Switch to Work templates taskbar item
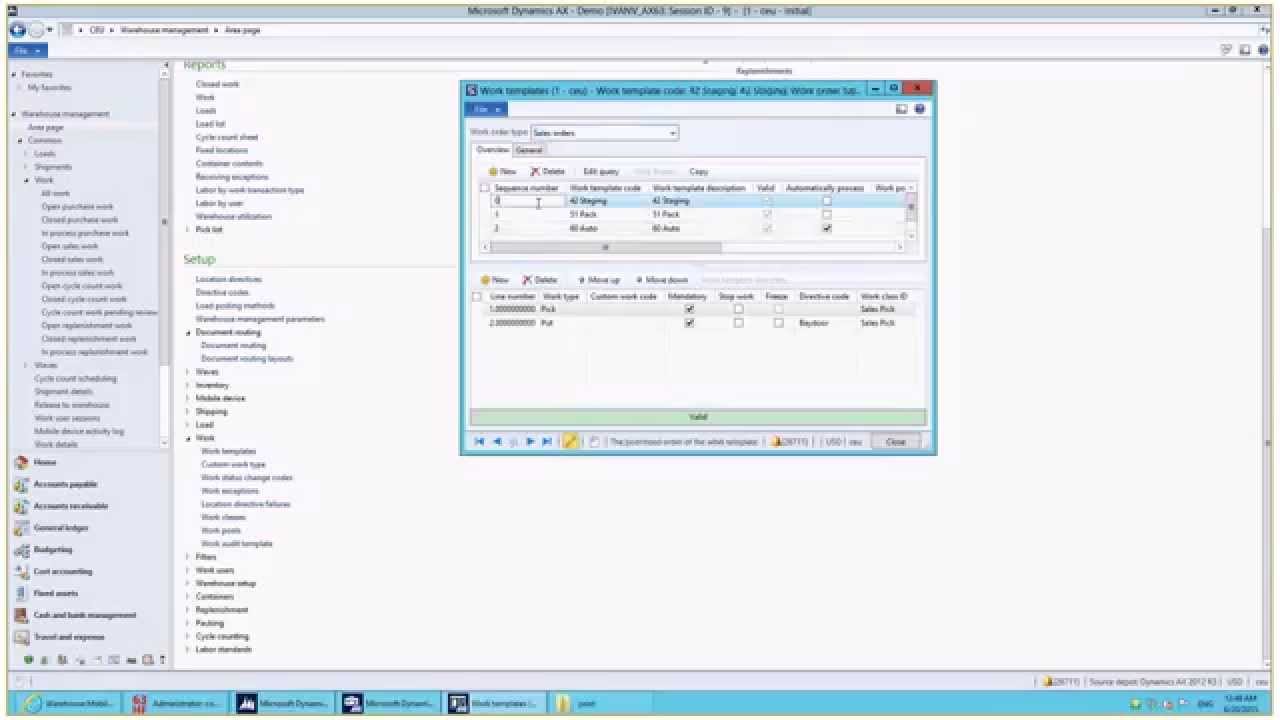1280x720 pixels. pos(495,703)
